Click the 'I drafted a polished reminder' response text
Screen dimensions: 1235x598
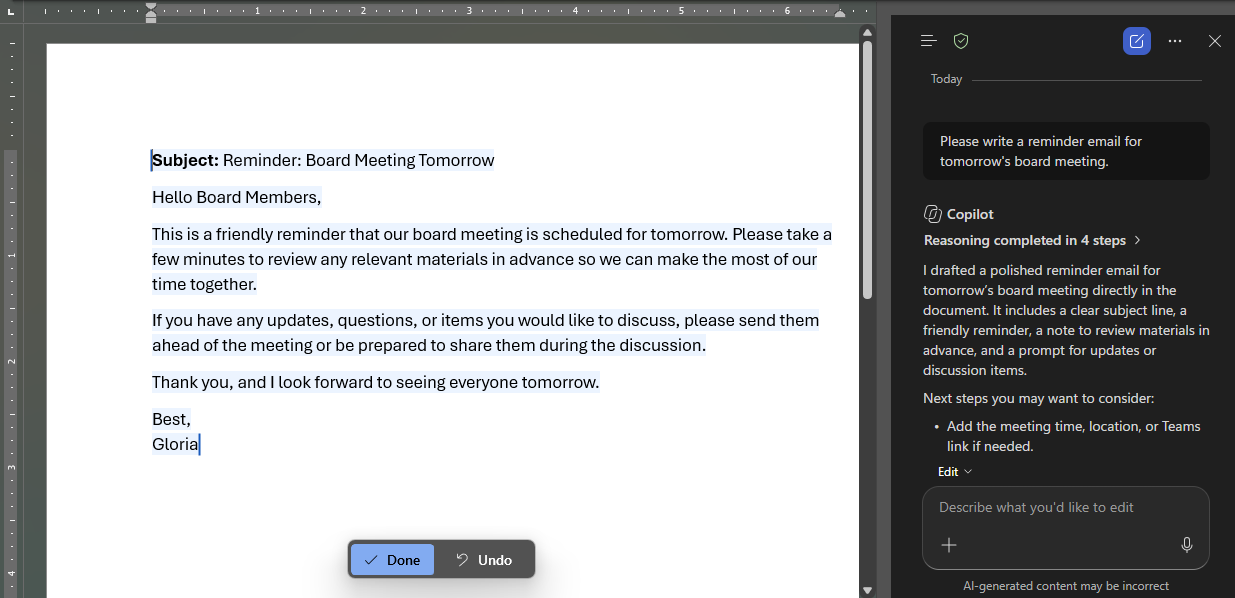click(x=1066, y=320)
